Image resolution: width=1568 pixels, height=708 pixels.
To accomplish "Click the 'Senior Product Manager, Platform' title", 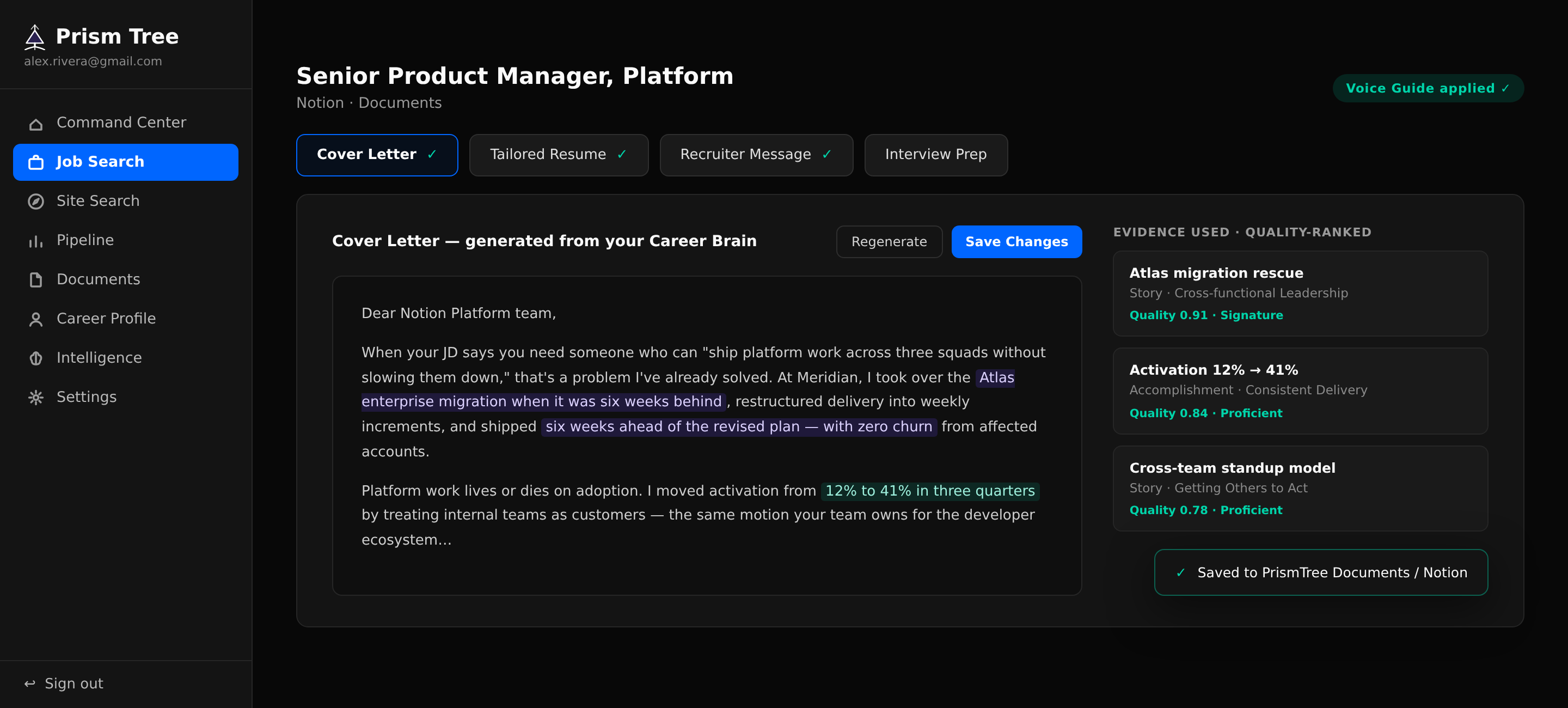I will [514, 76].
